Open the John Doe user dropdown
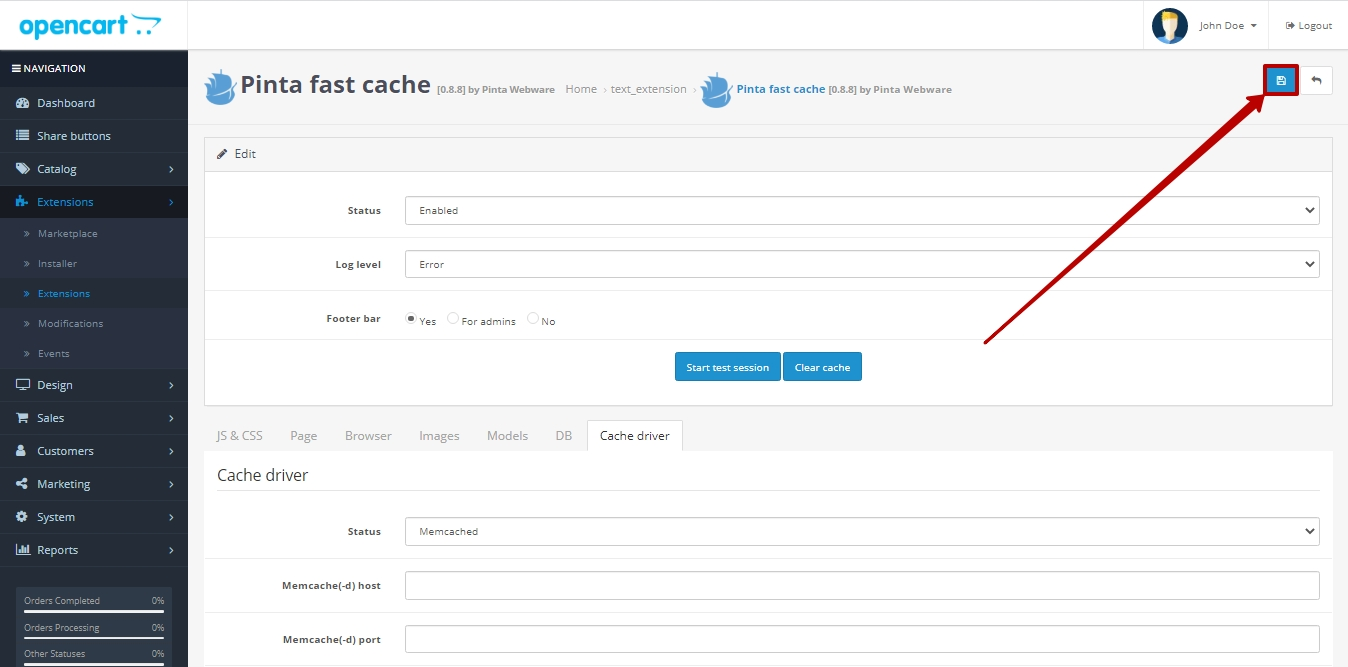Screen dimensions: 1348x667 [x=1228, y=26]
